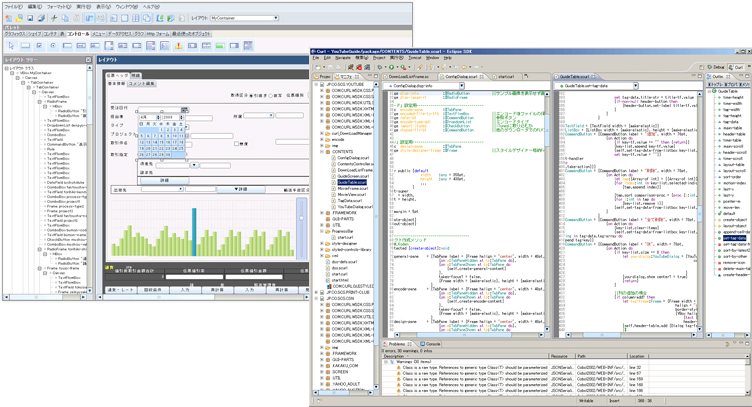Switch to Curl perspective

coord(737,67)
